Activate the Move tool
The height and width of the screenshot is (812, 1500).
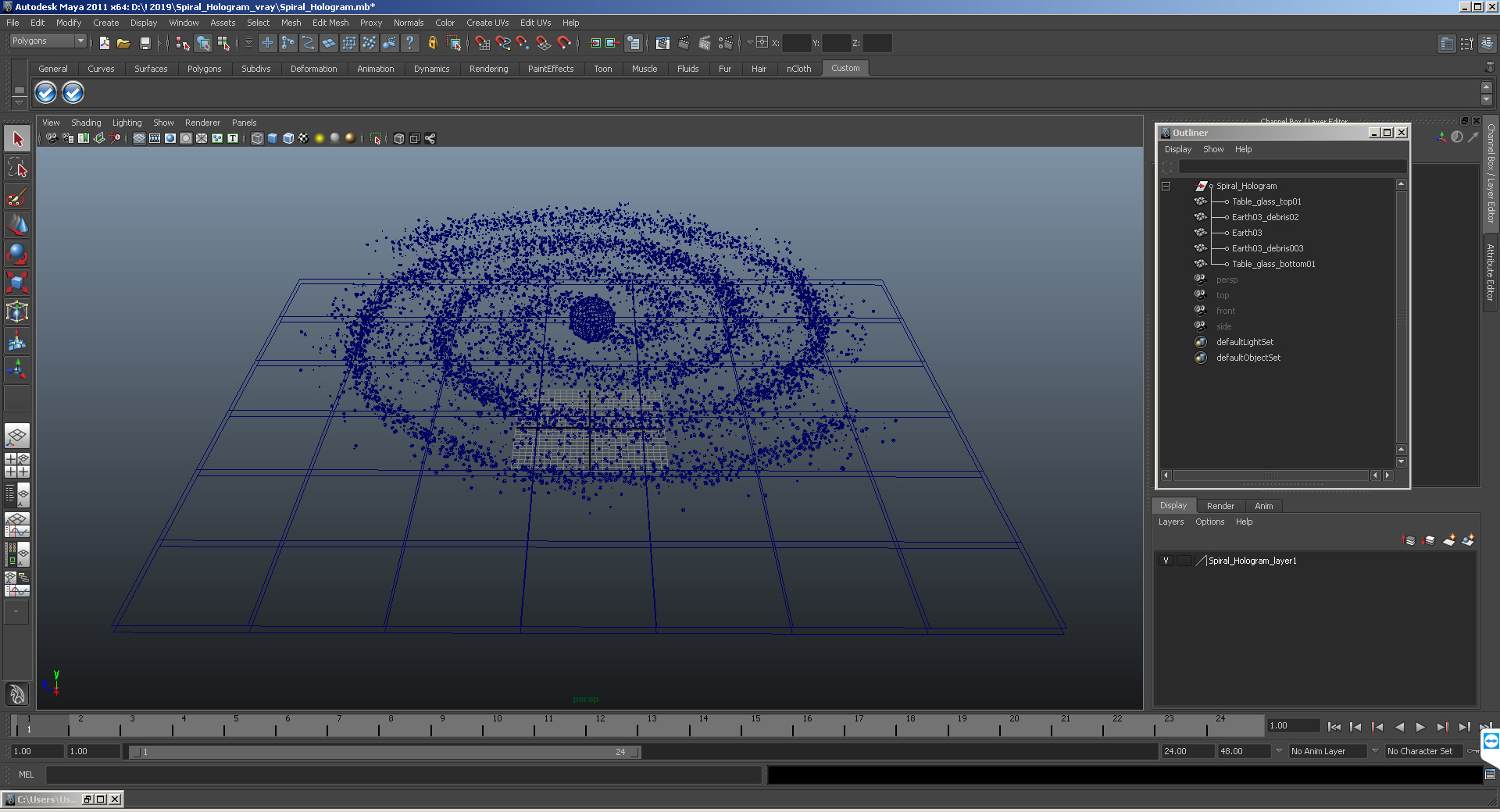tap(17, 225)
